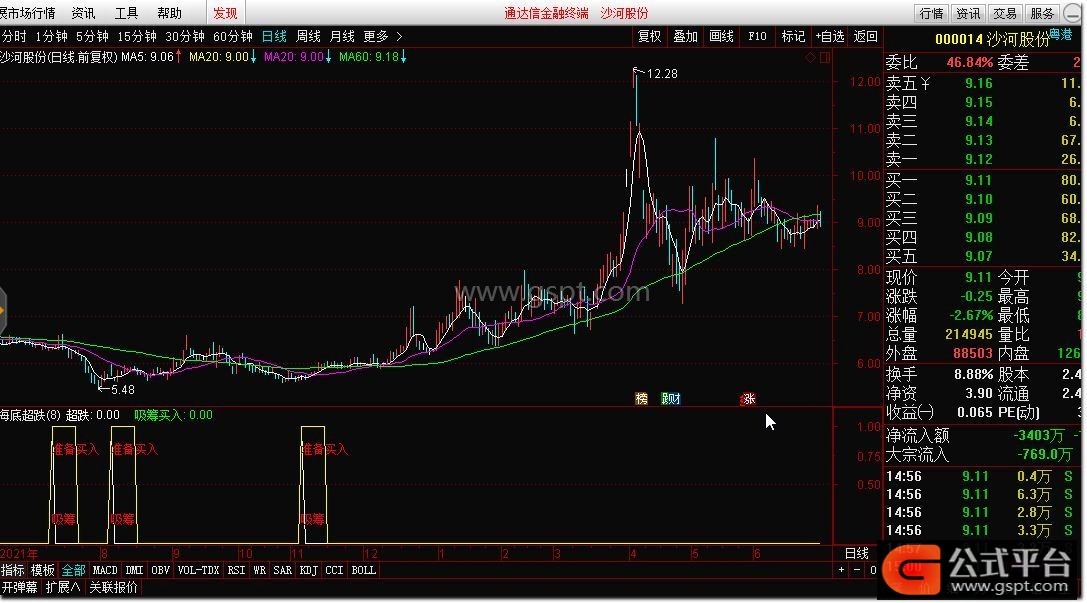Click the 叠加 overlay button
The width and height of the screenshot is (1087, 603).
click(x=686, y=36)
